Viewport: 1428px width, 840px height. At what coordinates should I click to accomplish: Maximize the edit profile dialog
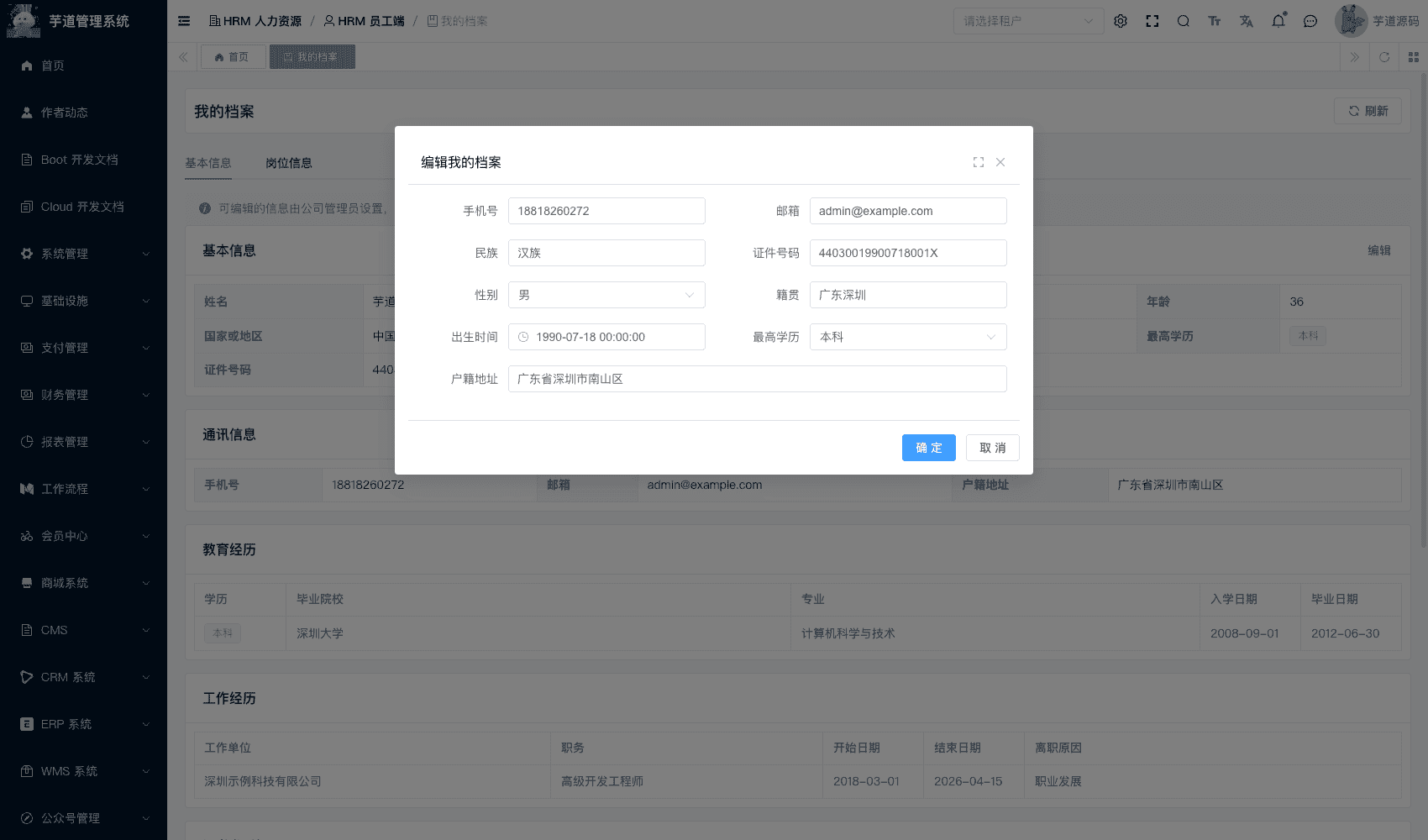979,162
